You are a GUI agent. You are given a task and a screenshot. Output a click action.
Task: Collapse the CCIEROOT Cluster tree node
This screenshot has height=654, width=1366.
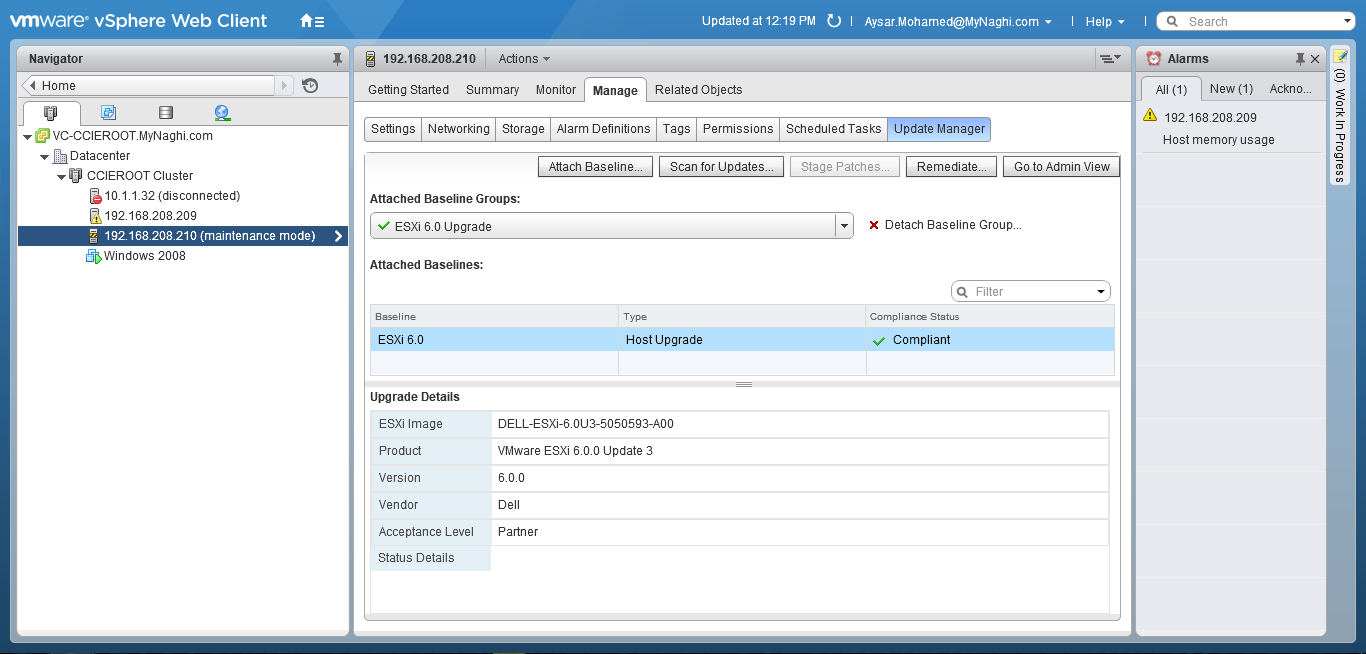coord(61,176)
